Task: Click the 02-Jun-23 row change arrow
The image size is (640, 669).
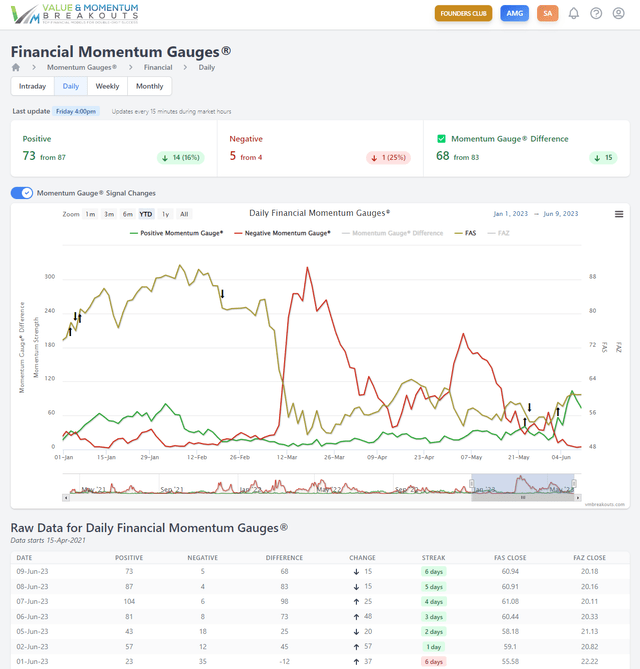Action: tap(356, 647)
